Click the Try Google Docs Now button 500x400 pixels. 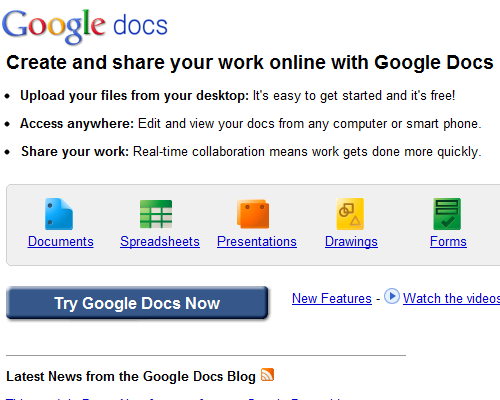point(137,303)
